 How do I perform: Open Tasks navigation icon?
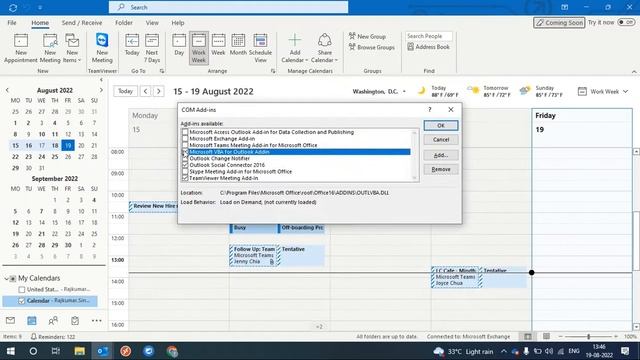tap(75, 320)
